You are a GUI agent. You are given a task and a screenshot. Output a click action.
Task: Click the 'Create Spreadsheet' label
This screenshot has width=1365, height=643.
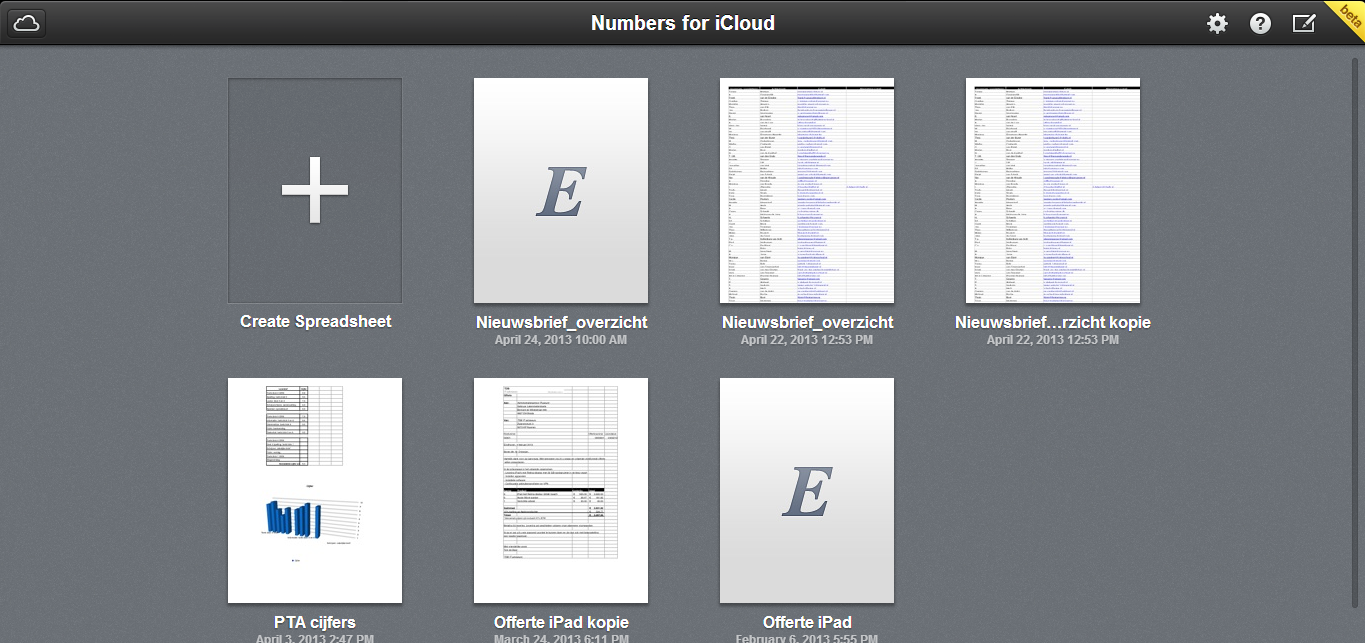click(316, 322)
